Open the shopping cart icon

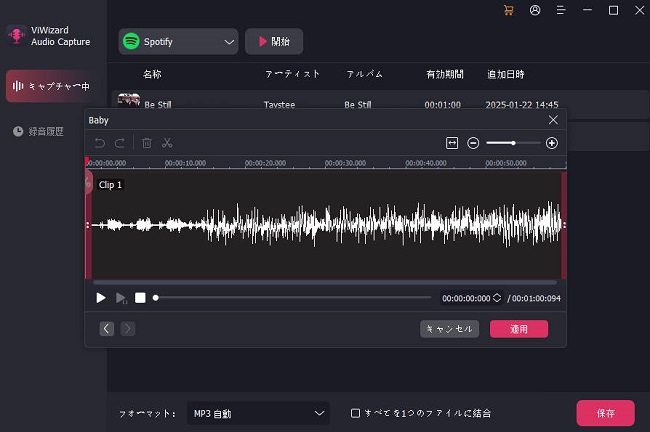(x=508, y=10)
